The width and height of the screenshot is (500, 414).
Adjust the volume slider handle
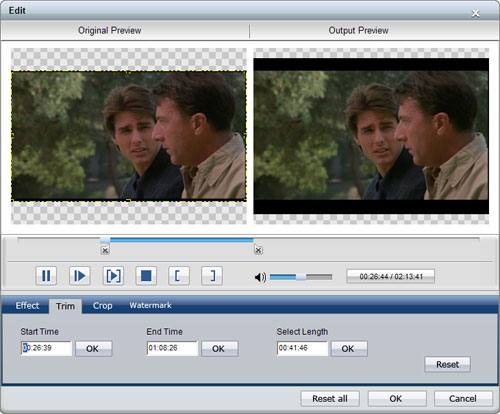coord(301,277)
